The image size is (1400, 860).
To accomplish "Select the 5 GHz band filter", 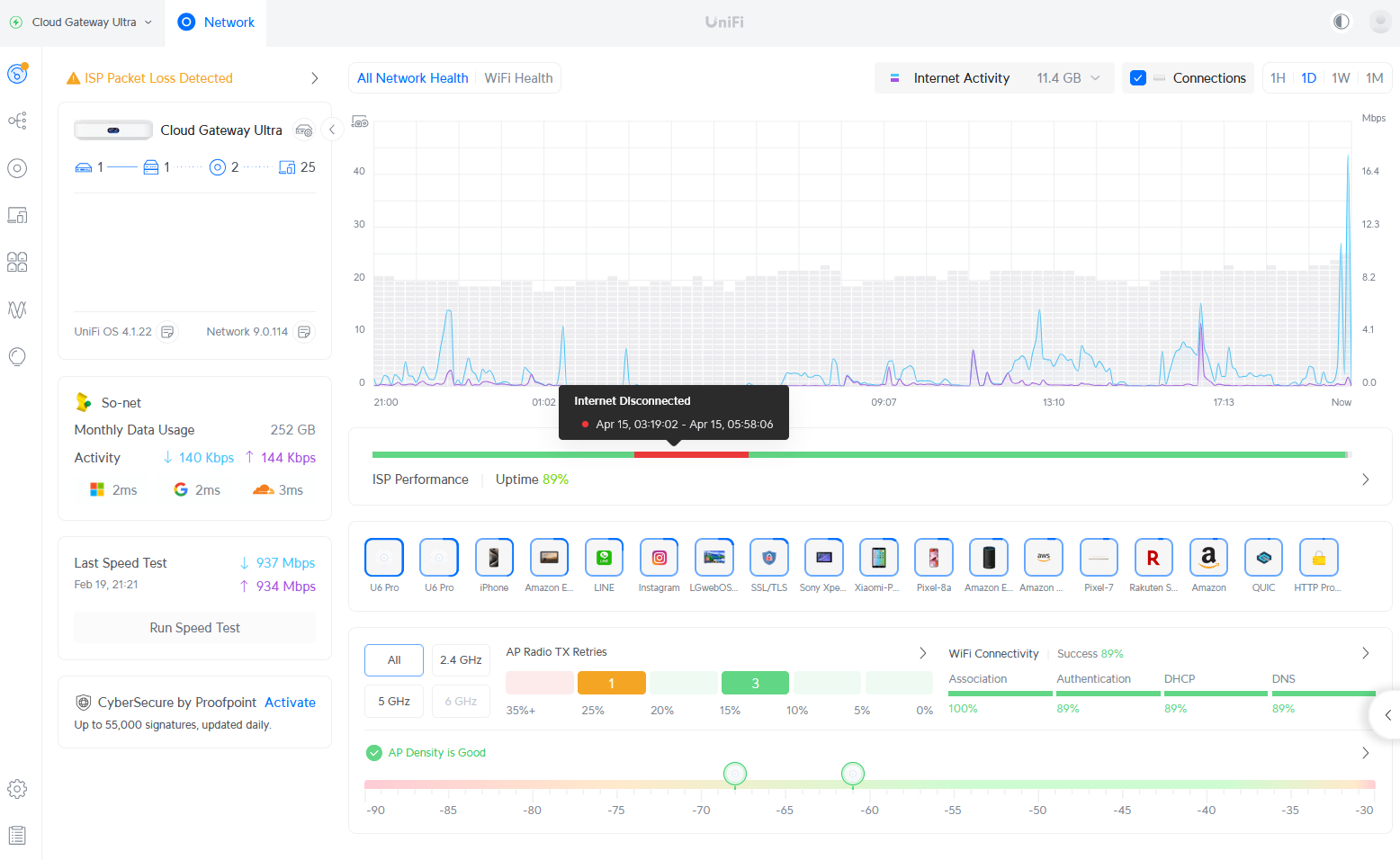I will pos(393,702).
